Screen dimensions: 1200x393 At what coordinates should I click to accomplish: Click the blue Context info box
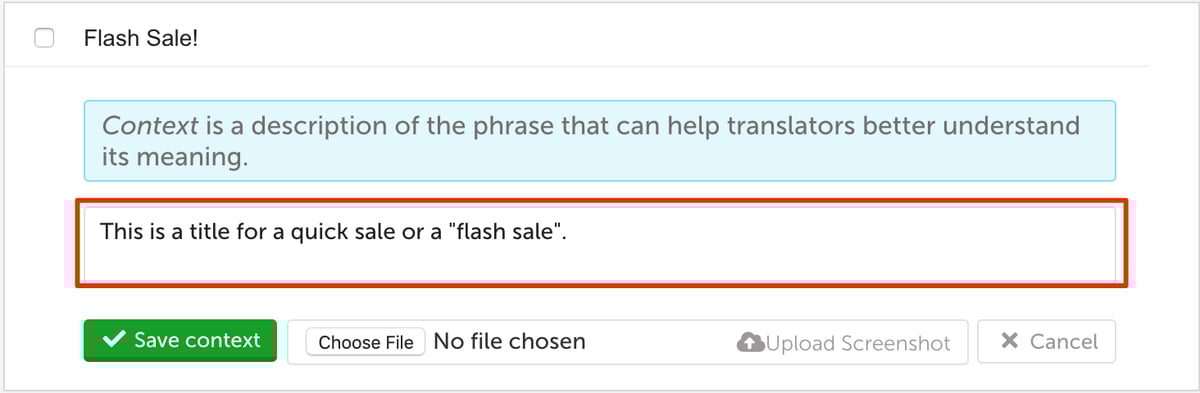click(x=600, y=140)
